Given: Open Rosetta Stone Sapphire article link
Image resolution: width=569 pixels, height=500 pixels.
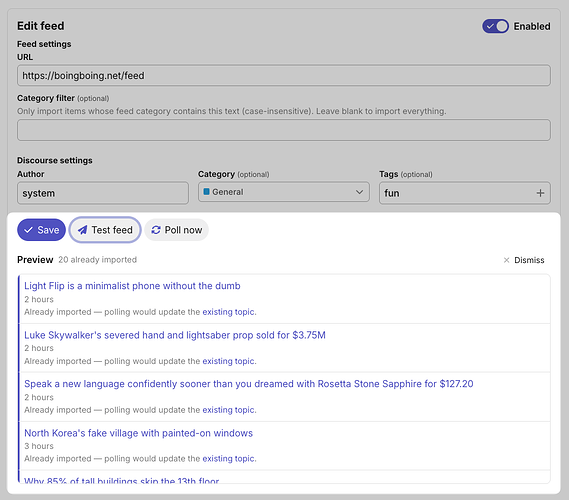Looking at the screenshot, I should click(x=249, y=384).
